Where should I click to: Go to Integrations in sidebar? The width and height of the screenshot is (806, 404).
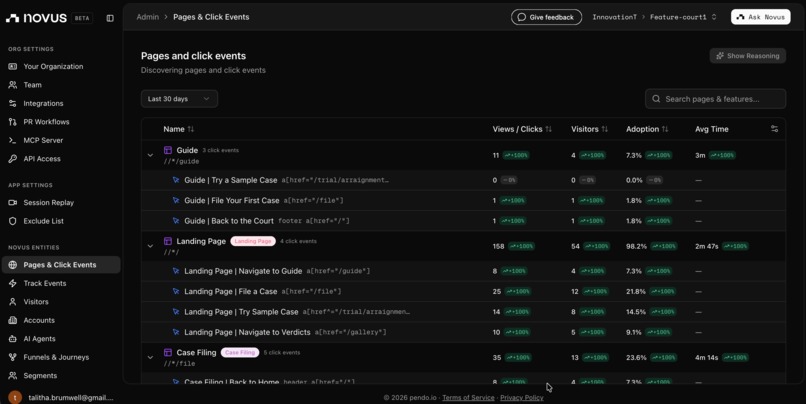coord(43,103)
